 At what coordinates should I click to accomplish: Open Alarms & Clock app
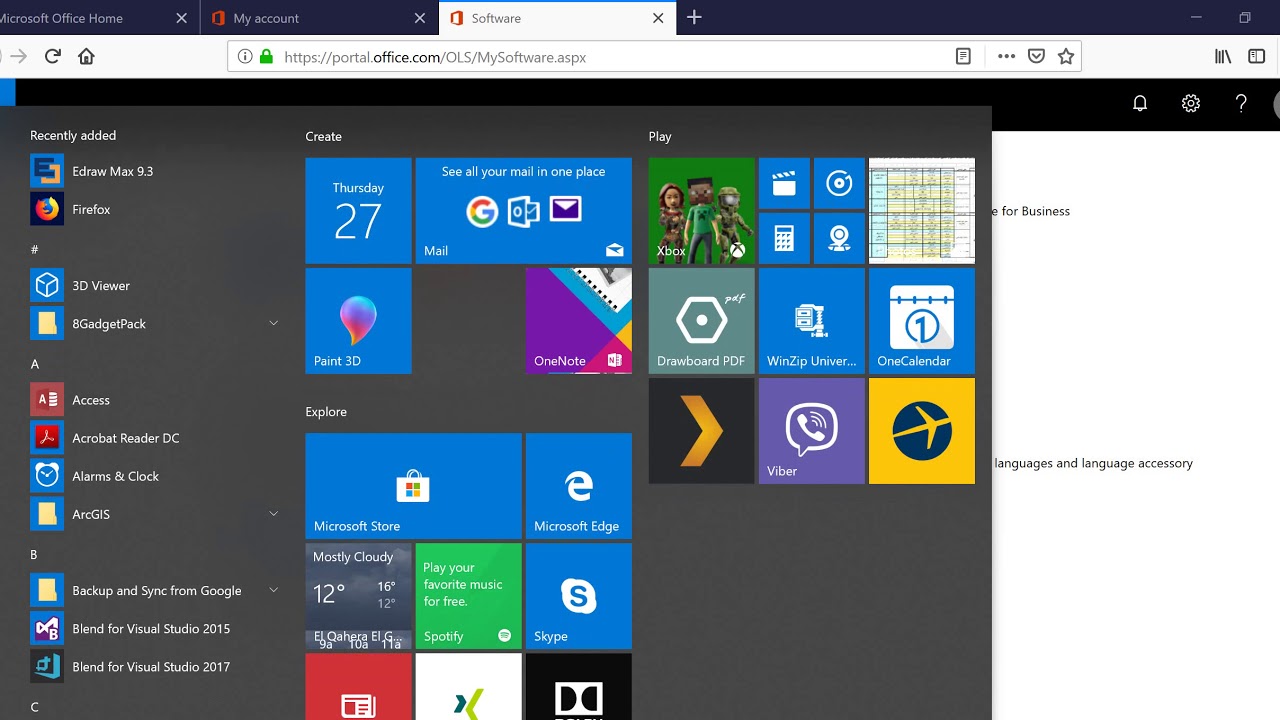pyautogui.click(x=155, y=476)
